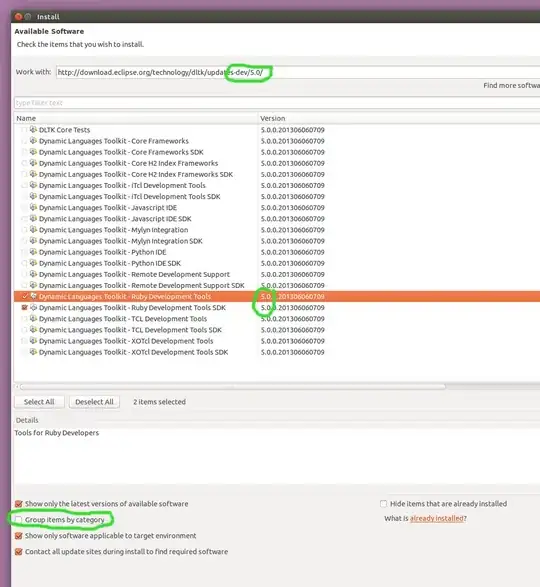Viewport: 540px width, 587px height.
Task: Click the Python IDE feature icon
Action: point(33,252)
